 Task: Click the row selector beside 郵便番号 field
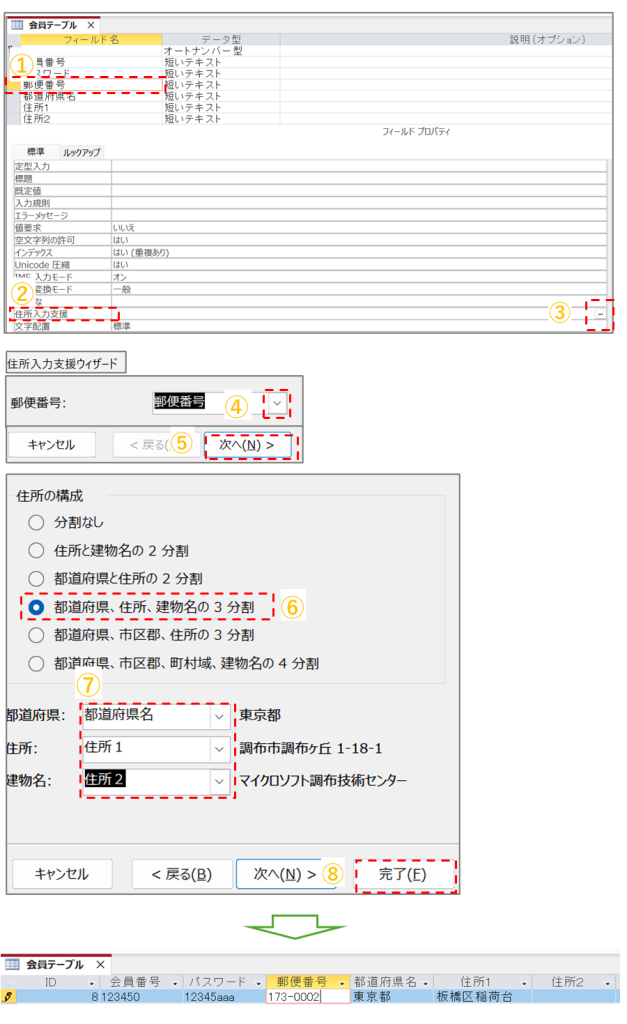coord(12,85)
